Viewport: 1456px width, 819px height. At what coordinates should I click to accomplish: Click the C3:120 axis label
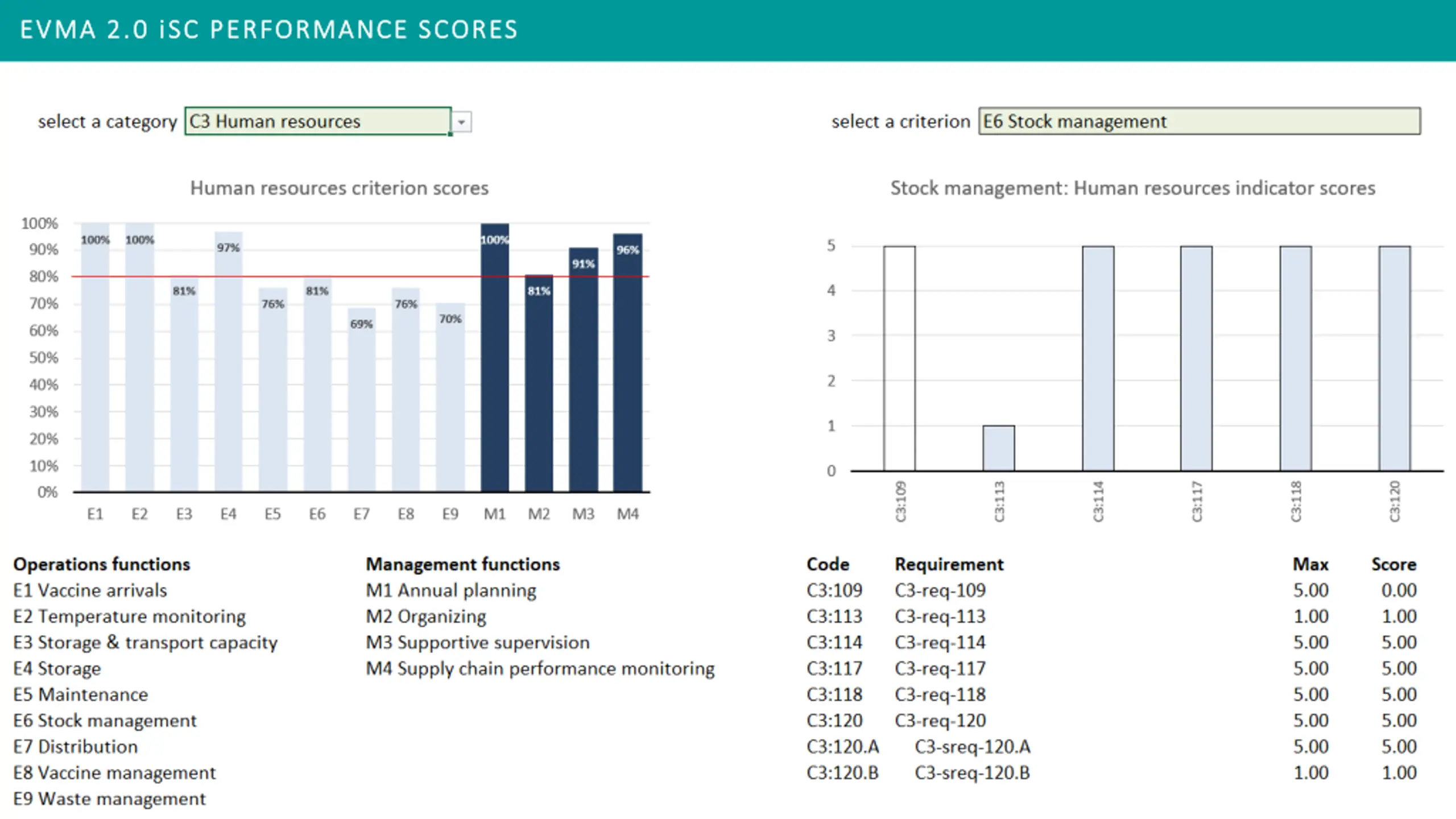click(1395, 501)
